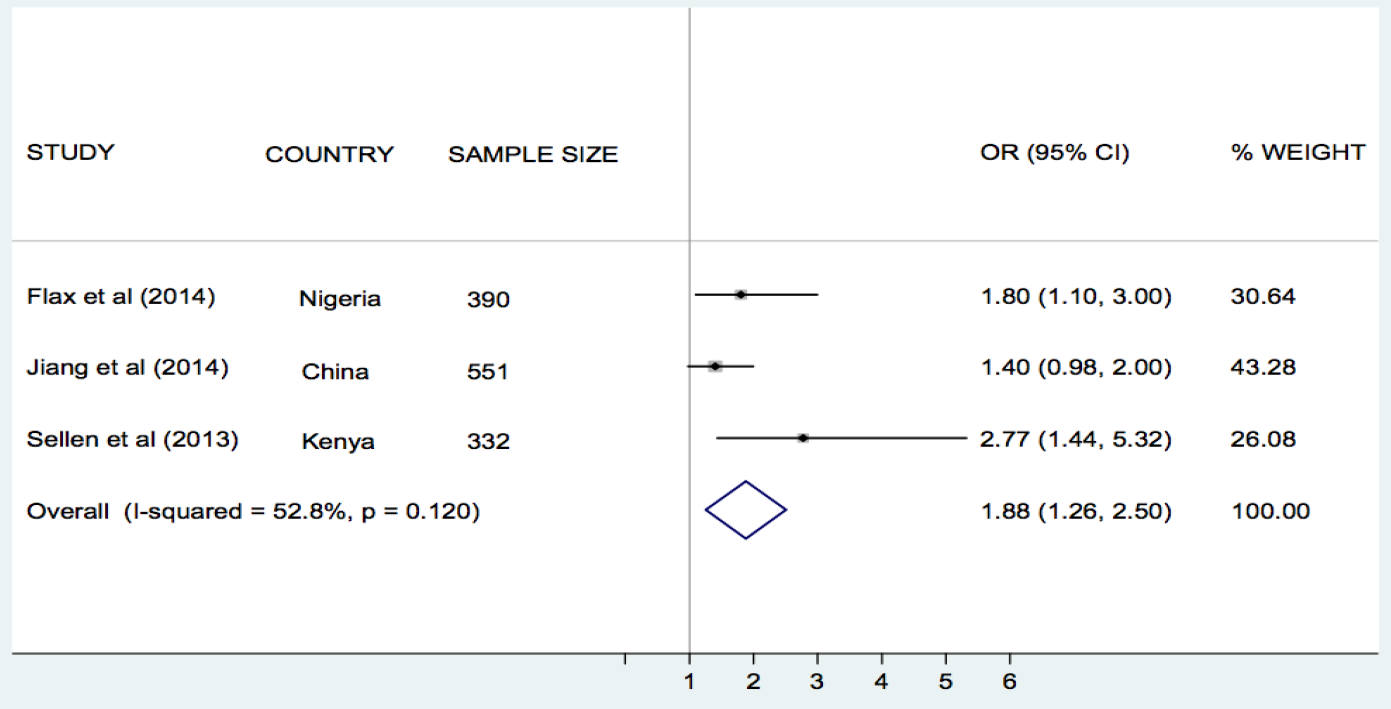The image size is (1391, 709).
Task: Click the % WEIGHT column header
Action: click(1297, 153)
